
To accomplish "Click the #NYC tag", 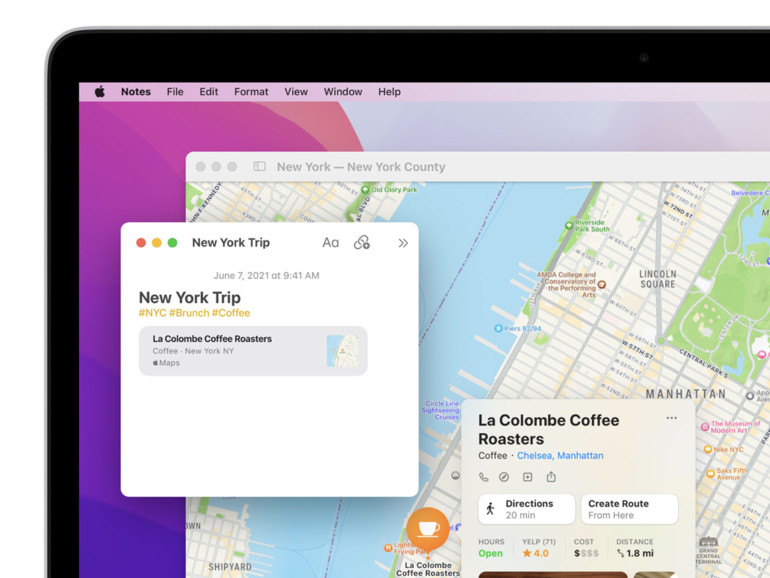I will coord(152,313).
